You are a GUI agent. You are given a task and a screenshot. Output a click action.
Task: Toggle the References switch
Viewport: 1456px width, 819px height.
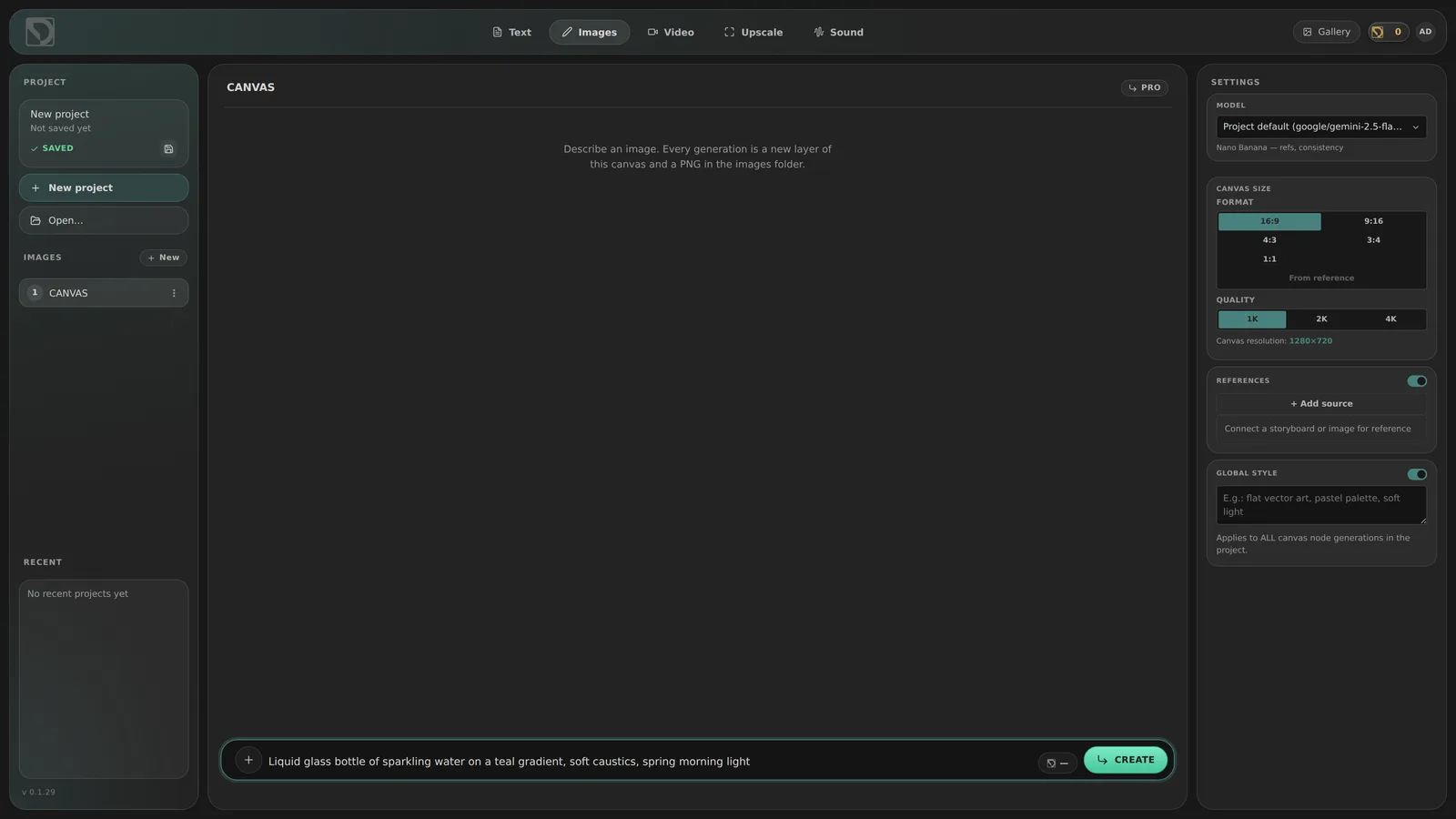(1417, 381)
